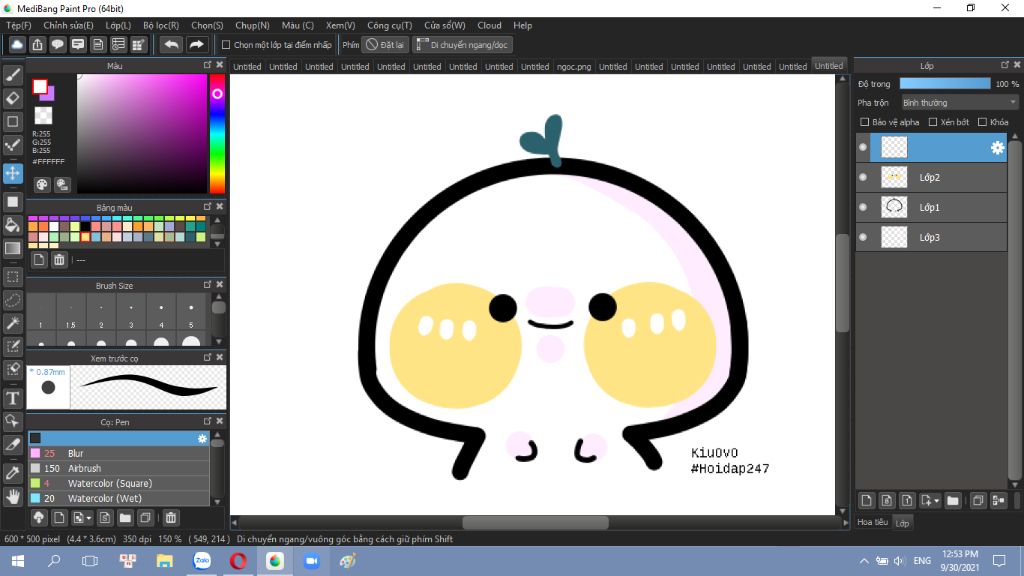This screenshot has height=576, width=1024.
Task: Select the Watercolor (Square) brush
Action: [x=119, y=483]
